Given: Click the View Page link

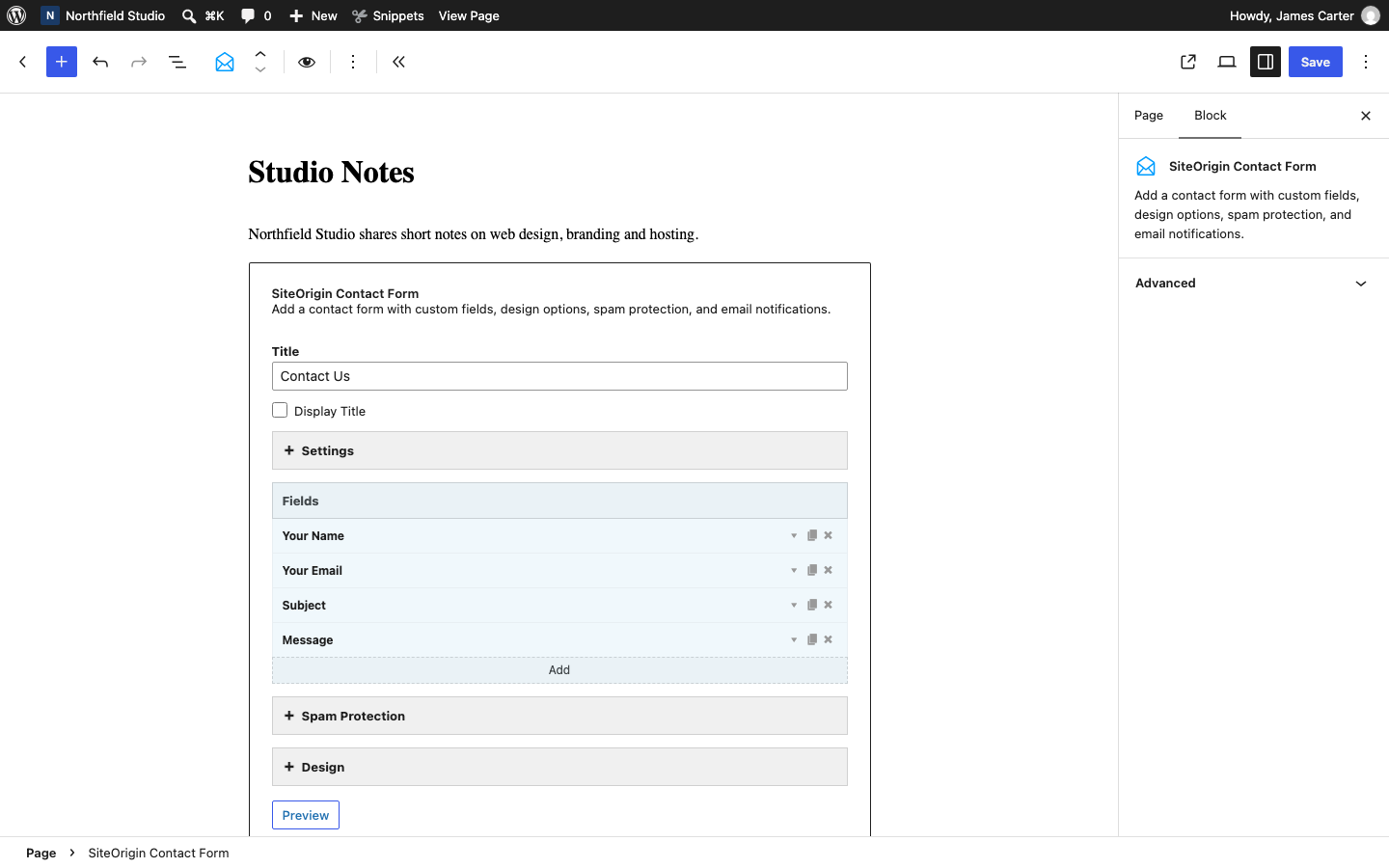Looking at the screenshot, I should [469, 15].
